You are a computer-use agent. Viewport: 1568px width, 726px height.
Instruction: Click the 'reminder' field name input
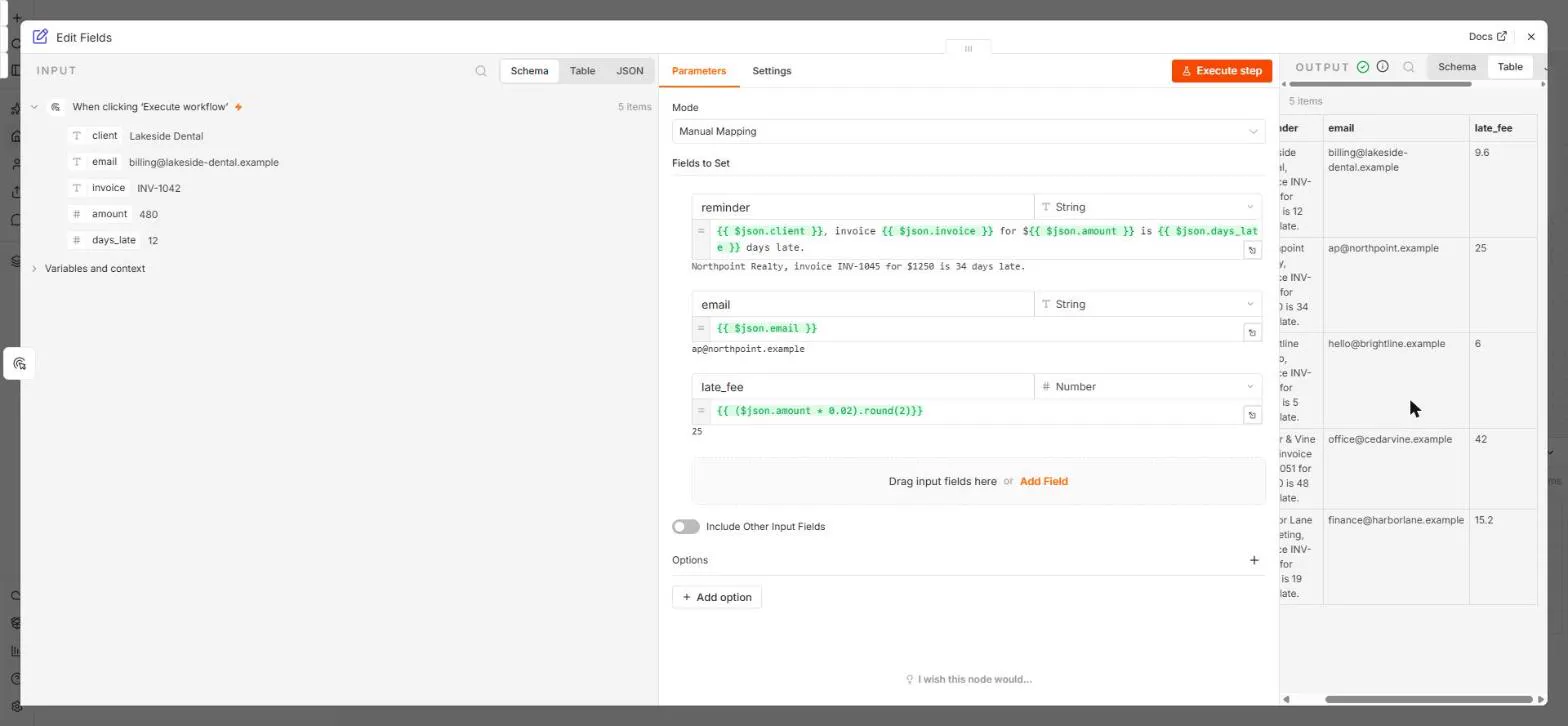pos(863,207)
